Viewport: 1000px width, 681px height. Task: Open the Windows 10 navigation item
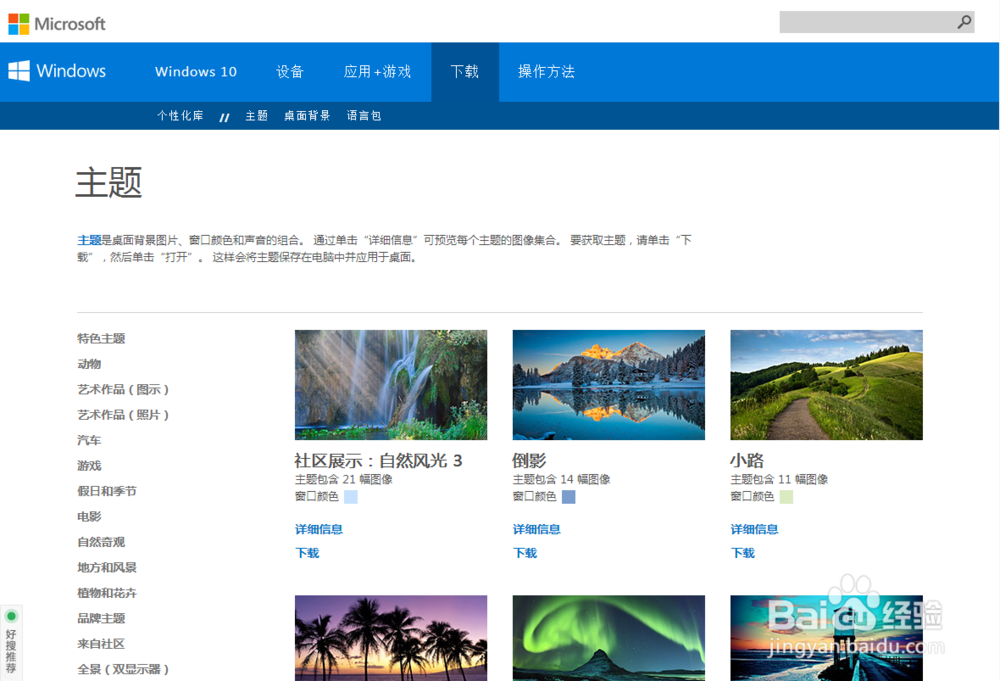195,71
